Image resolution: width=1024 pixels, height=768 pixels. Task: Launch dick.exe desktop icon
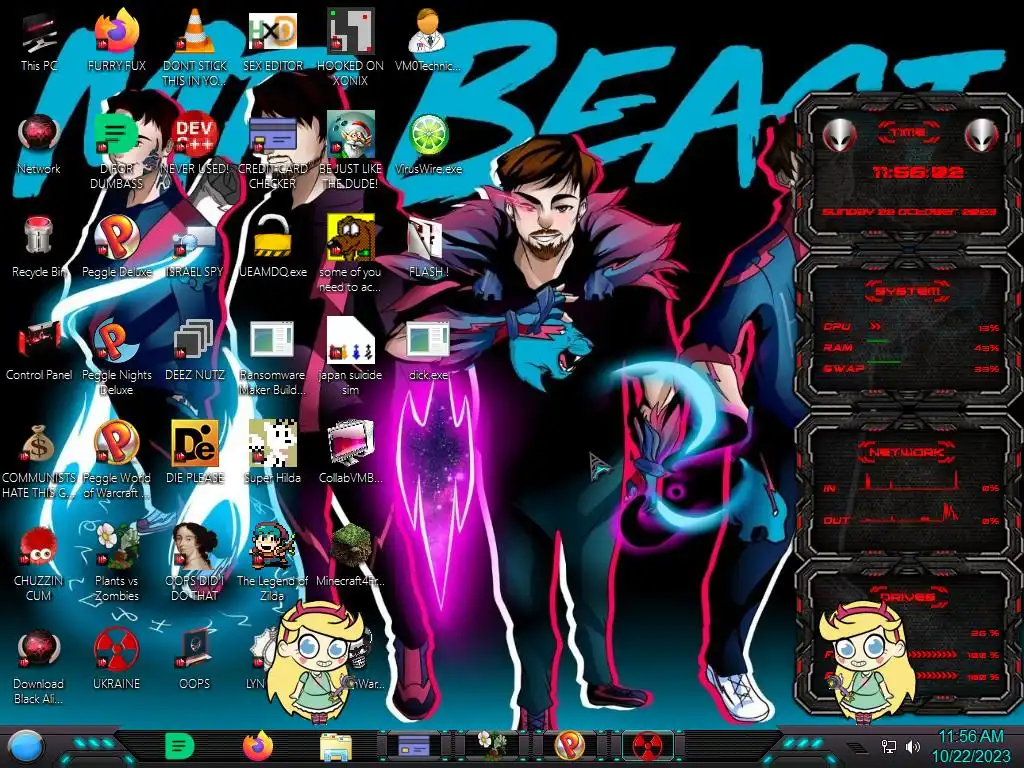click(428, 341)
